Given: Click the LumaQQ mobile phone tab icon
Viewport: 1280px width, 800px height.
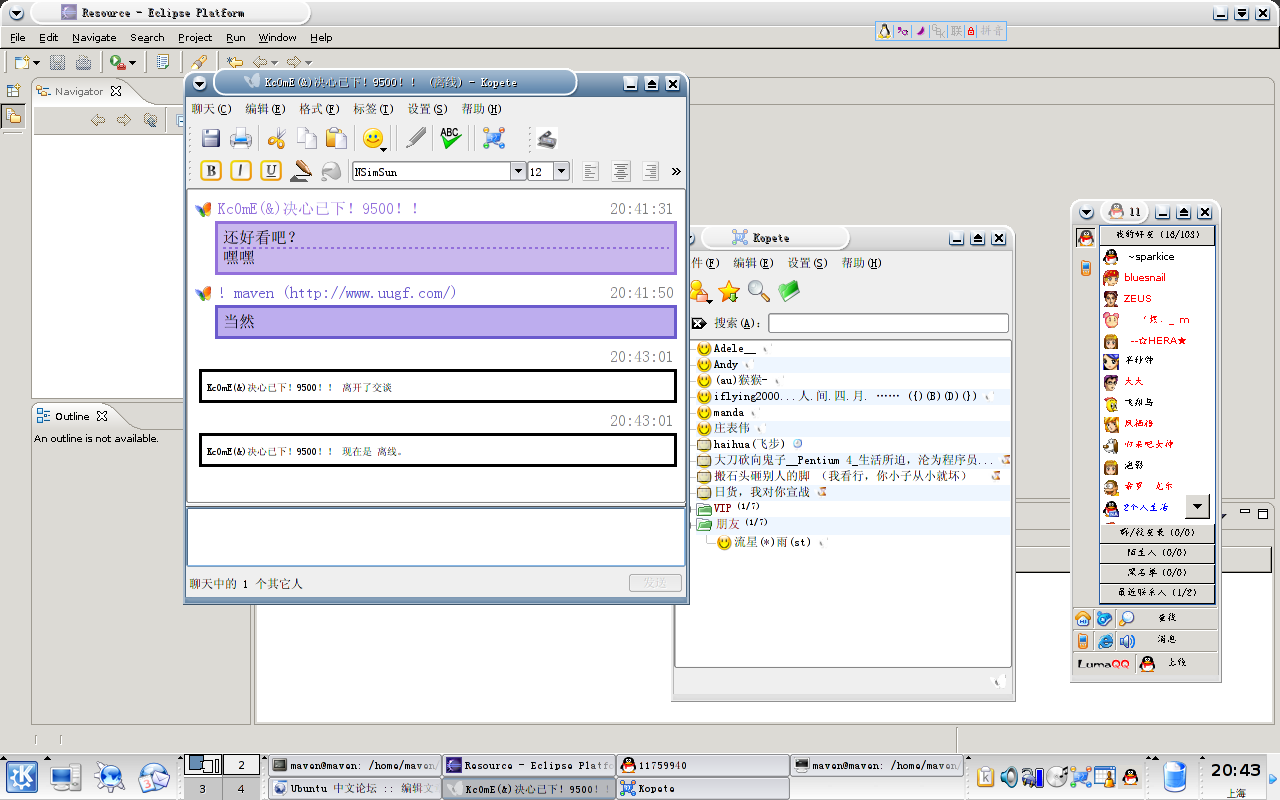Looking at the screenshot, I should pos(1085,268).
